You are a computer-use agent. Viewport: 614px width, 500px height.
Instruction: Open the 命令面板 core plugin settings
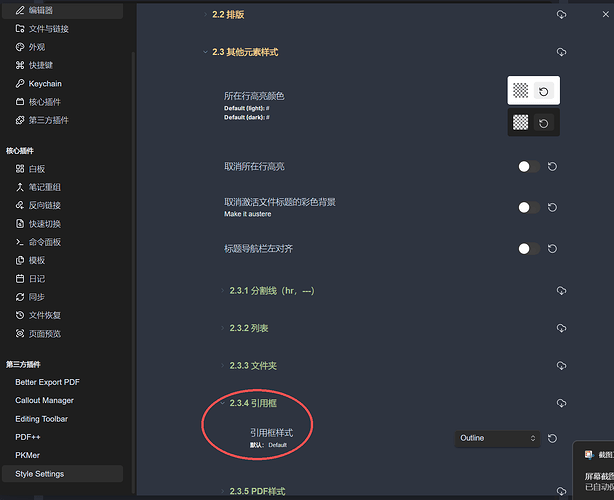click(45, 242)
